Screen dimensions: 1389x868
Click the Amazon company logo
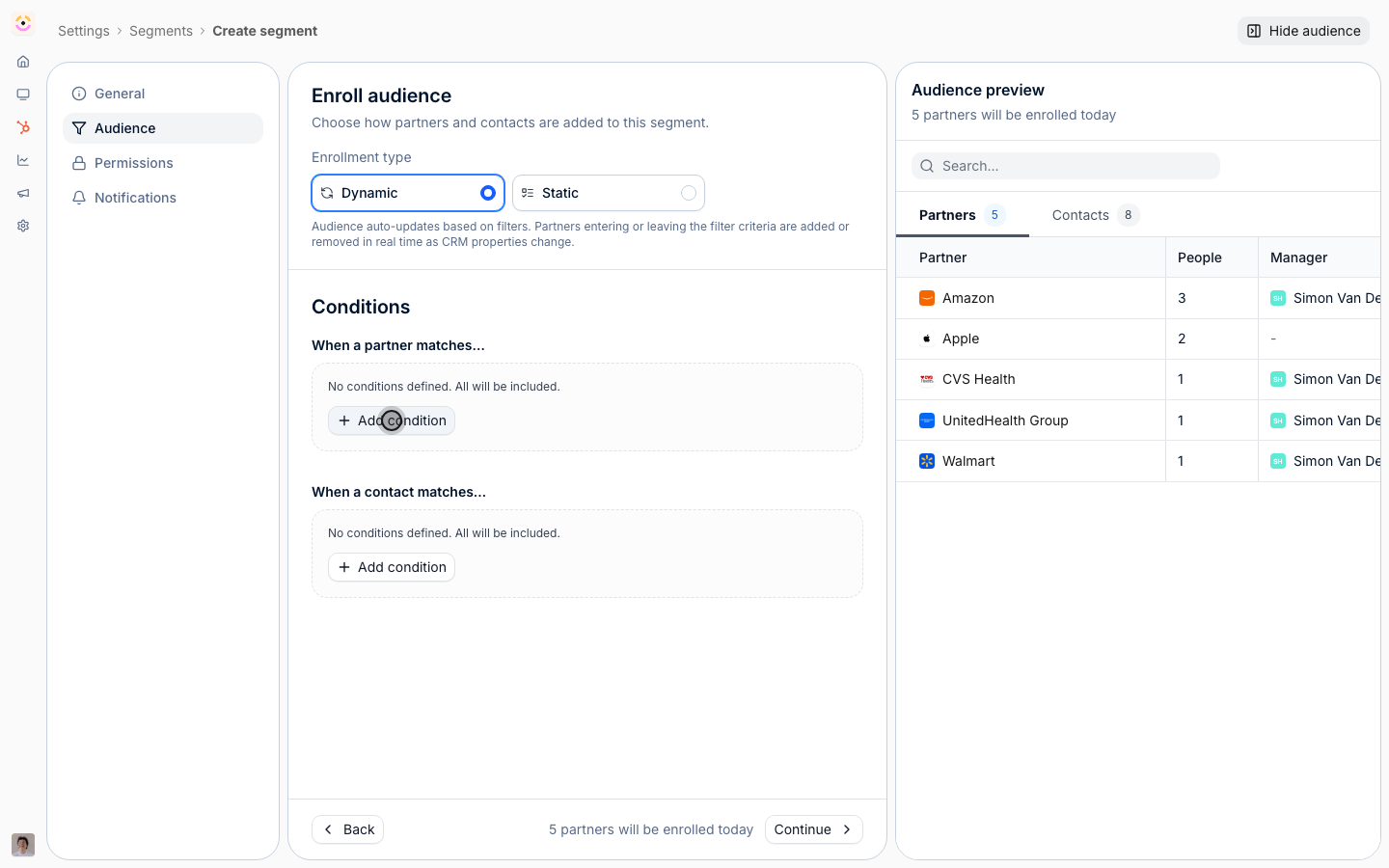927,298
